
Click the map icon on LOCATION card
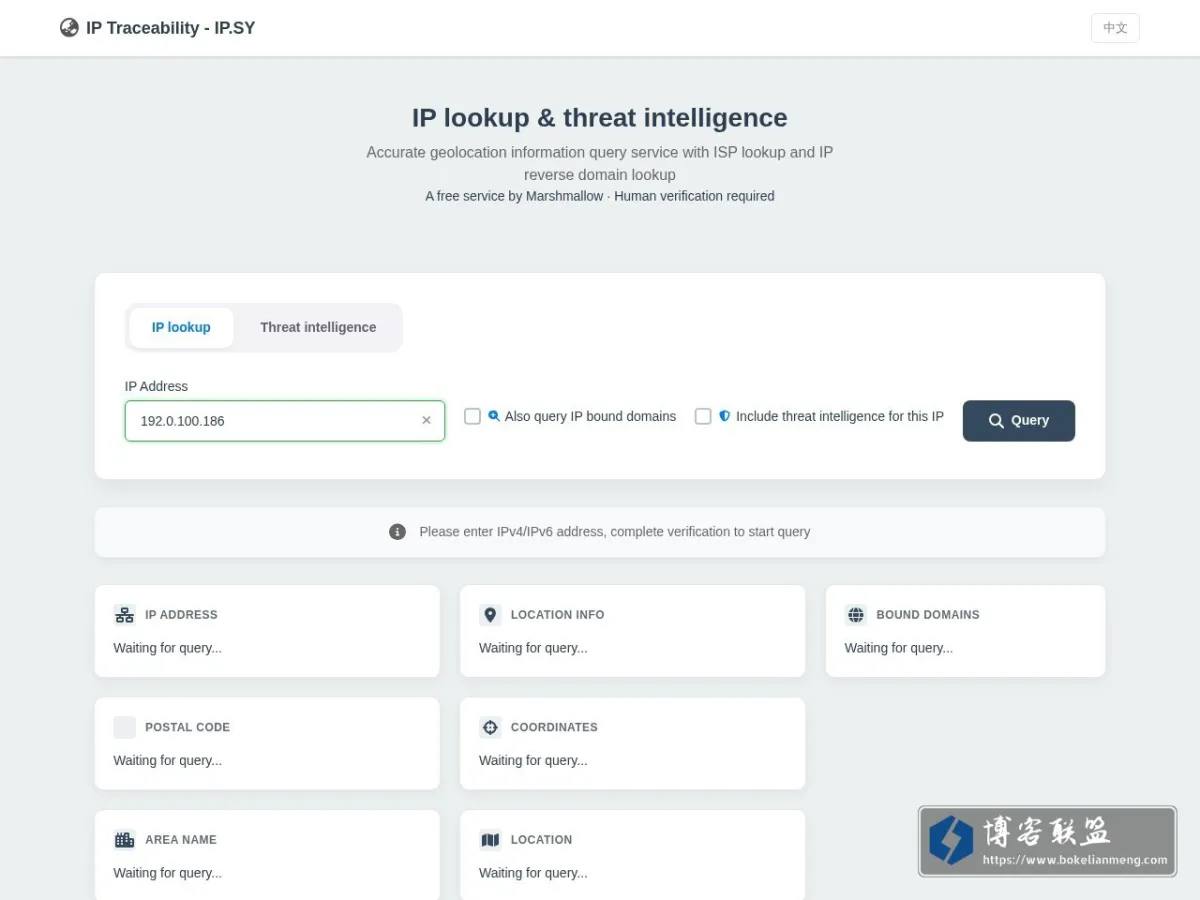tap(490, 840)
